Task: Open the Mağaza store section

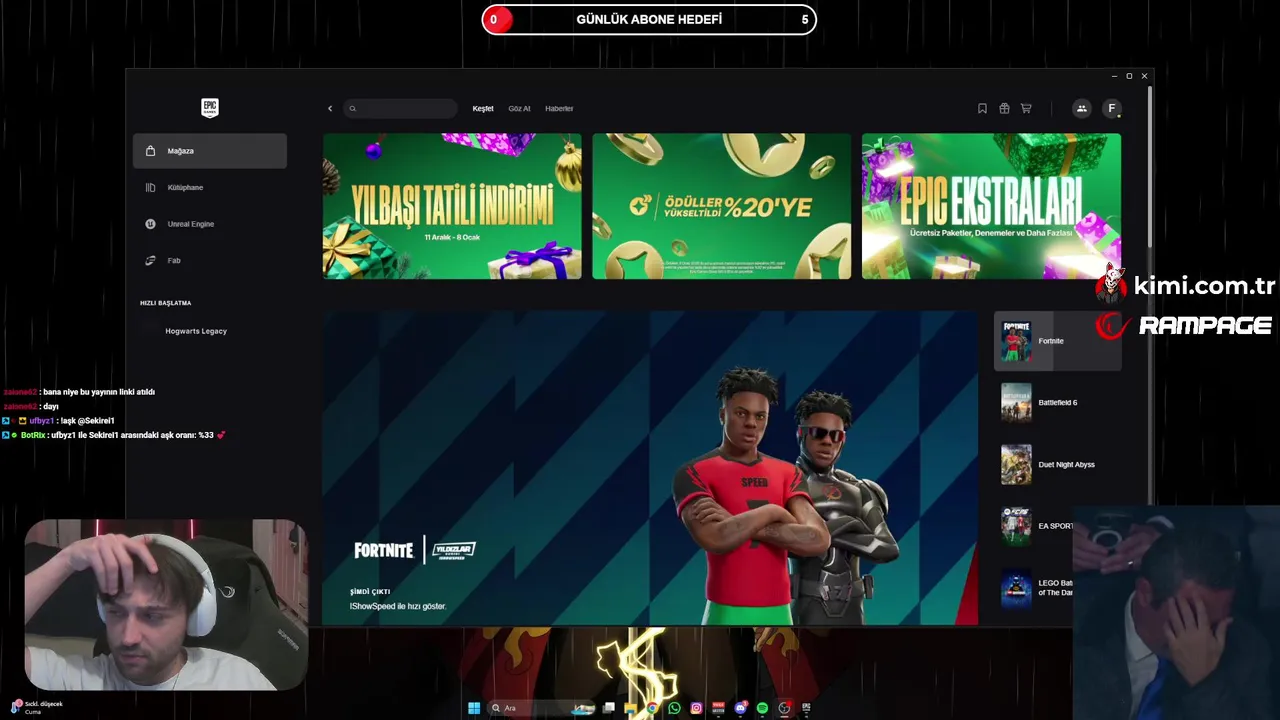Action: point(210,151)
